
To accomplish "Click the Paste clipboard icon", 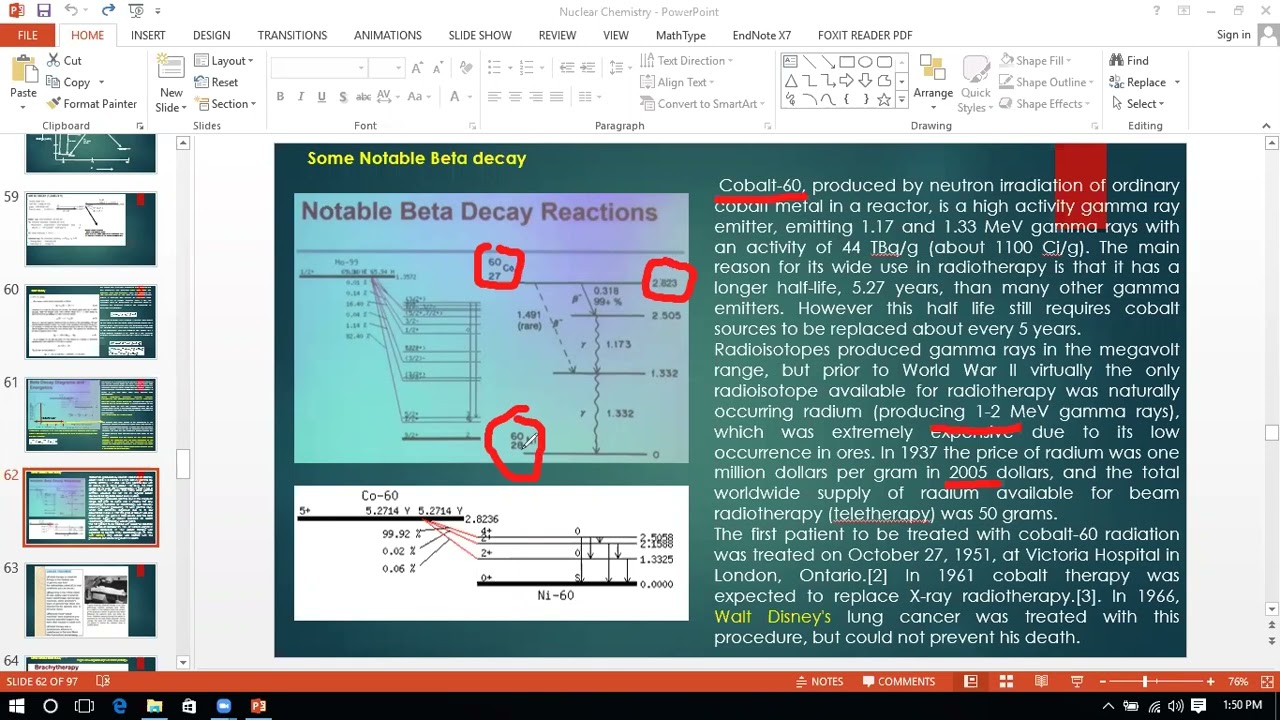I will point(23,70).
